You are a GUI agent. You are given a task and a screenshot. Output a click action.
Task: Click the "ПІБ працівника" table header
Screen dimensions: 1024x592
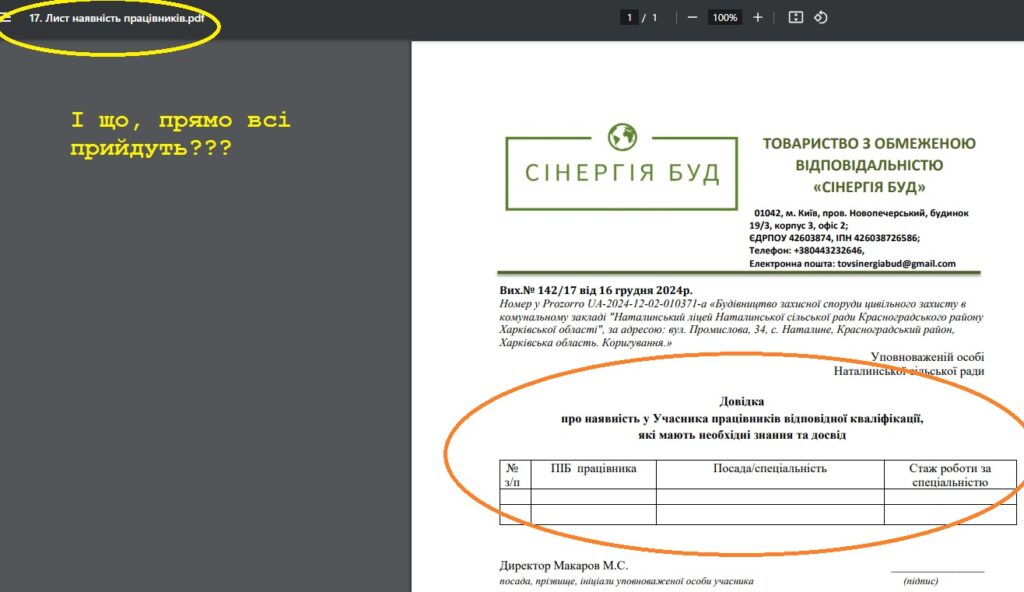593,468
